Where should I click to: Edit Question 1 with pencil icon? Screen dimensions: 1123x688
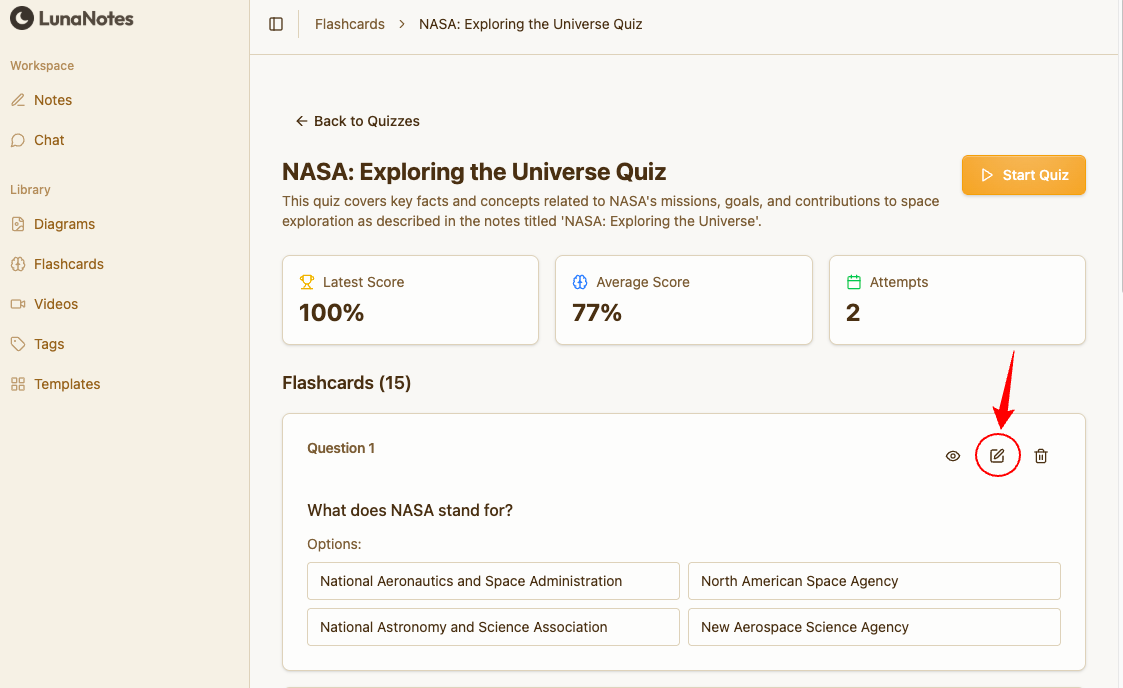(x=997, y=456)
